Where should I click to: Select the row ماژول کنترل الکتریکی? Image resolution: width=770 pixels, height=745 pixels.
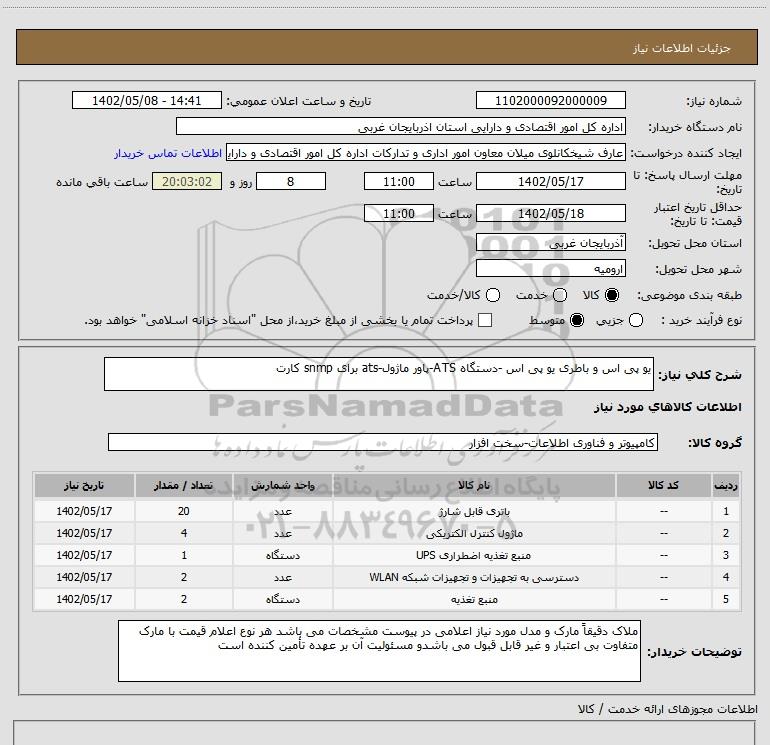point(387,533)
